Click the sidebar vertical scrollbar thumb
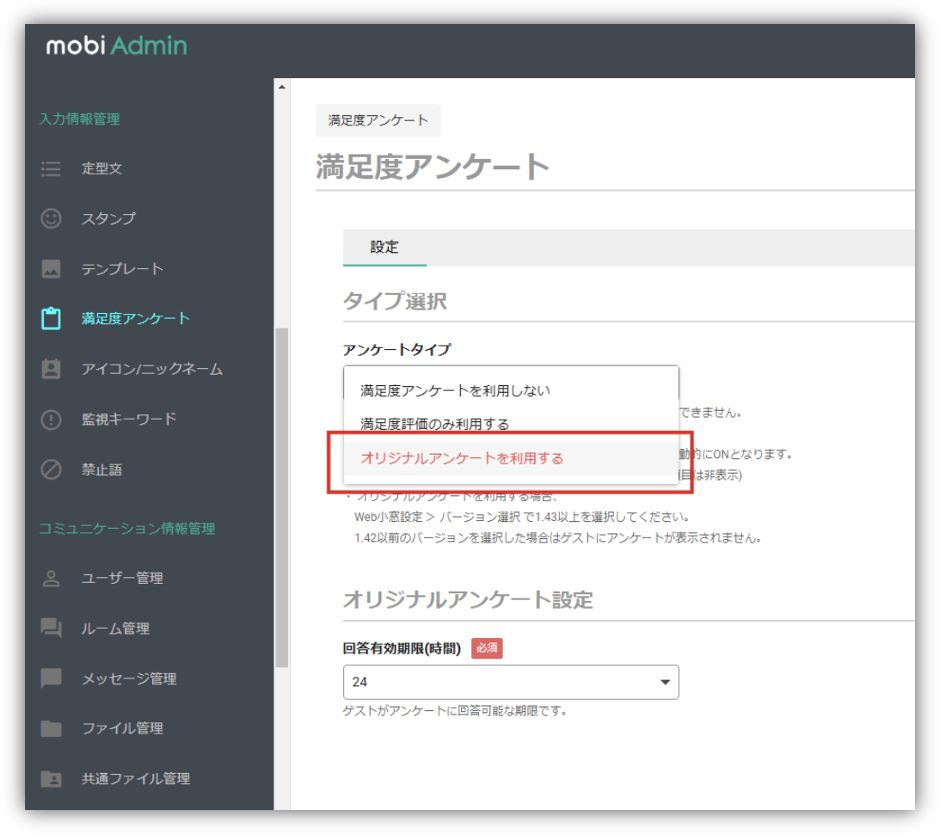This screenshot has width=944, height=838. (282, 497)
